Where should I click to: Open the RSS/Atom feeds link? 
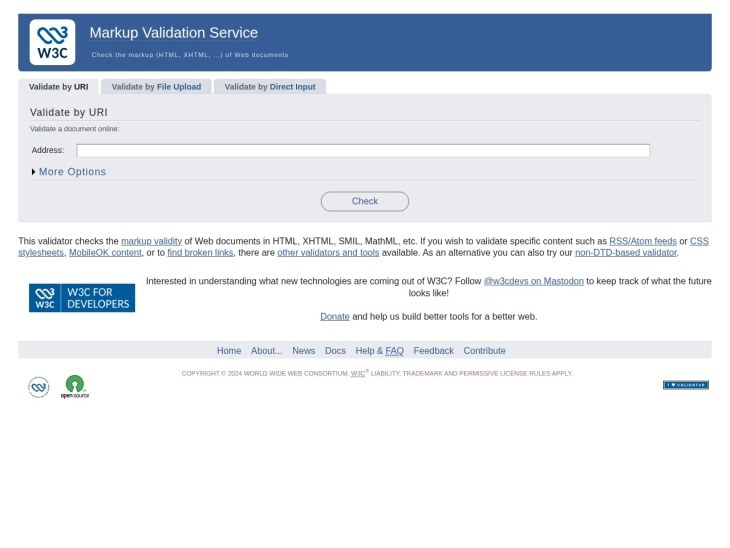click(x=643, y=241)
